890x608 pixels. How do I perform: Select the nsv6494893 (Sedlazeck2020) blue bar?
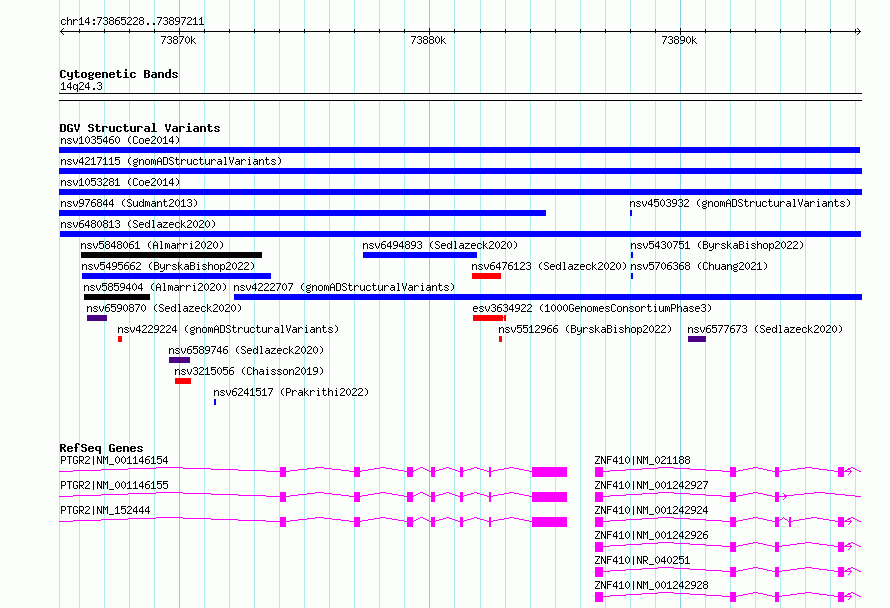(419, 255)
